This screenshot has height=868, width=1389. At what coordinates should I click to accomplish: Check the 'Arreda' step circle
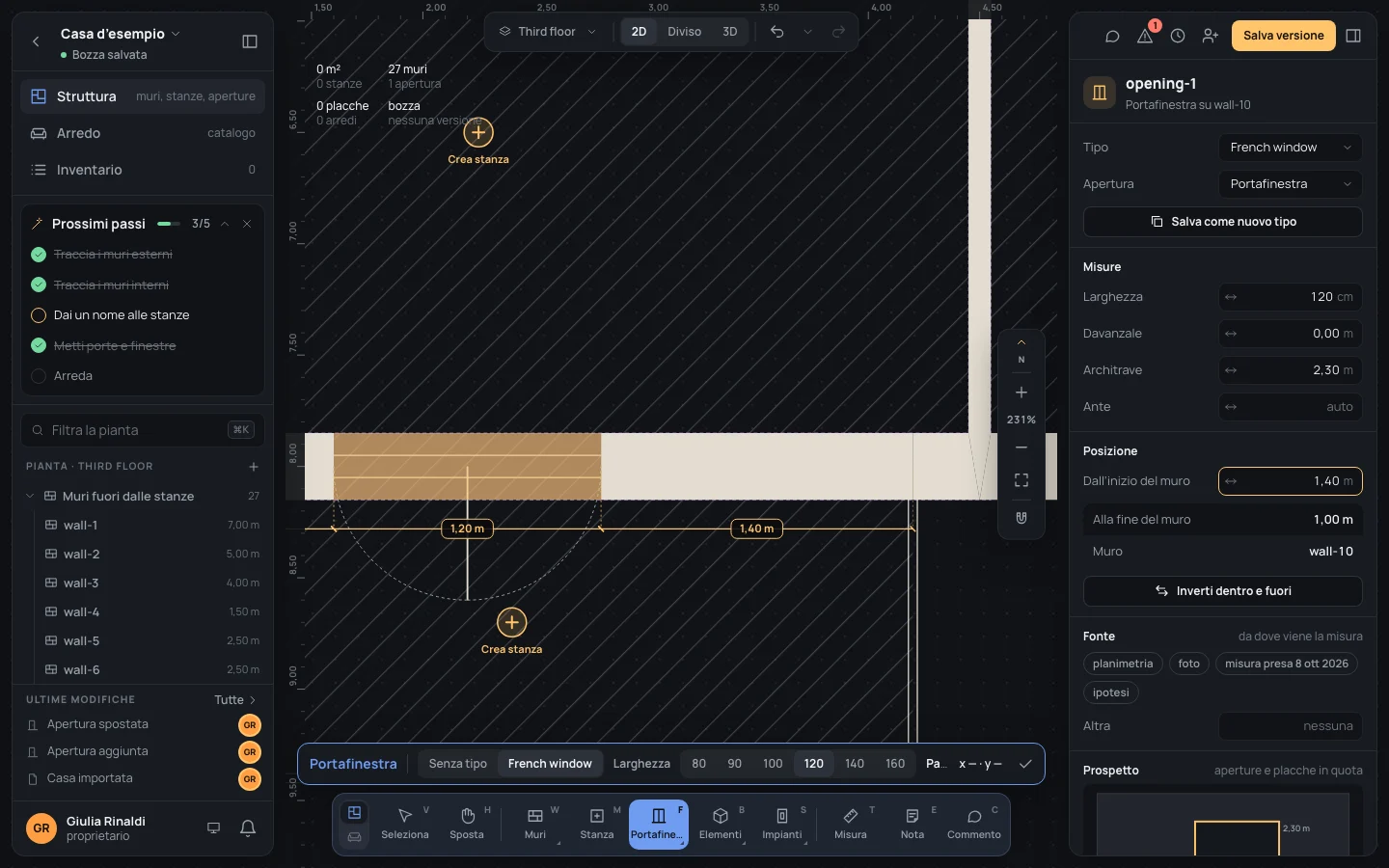coord(39,376)
